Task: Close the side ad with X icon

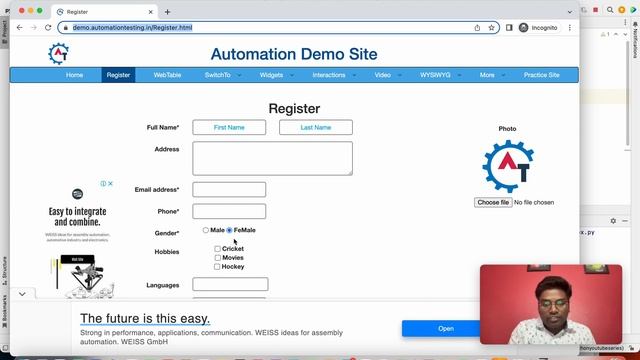Action: pyautogui.click(x=110, y=184)
